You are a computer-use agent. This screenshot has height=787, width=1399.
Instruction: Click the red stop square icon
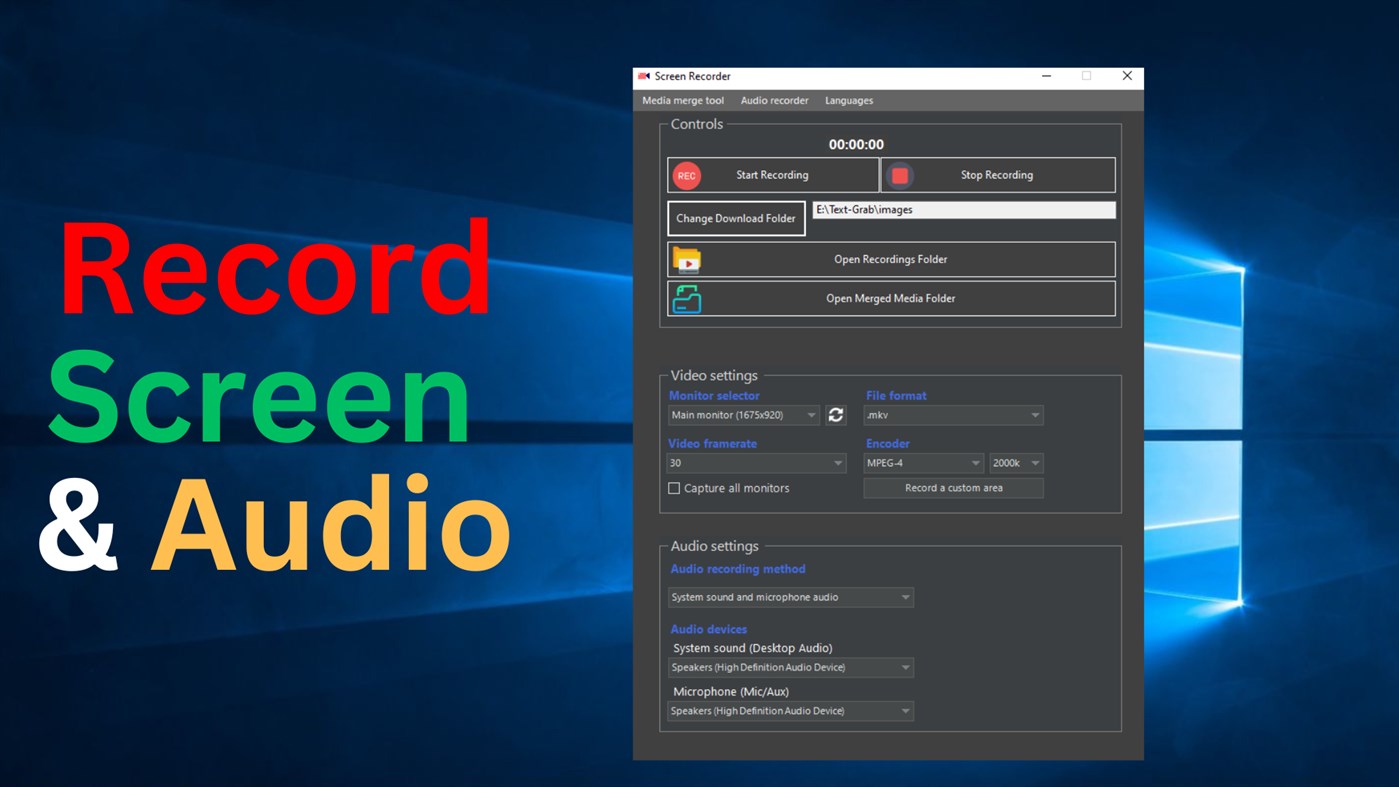coord(899,174)
